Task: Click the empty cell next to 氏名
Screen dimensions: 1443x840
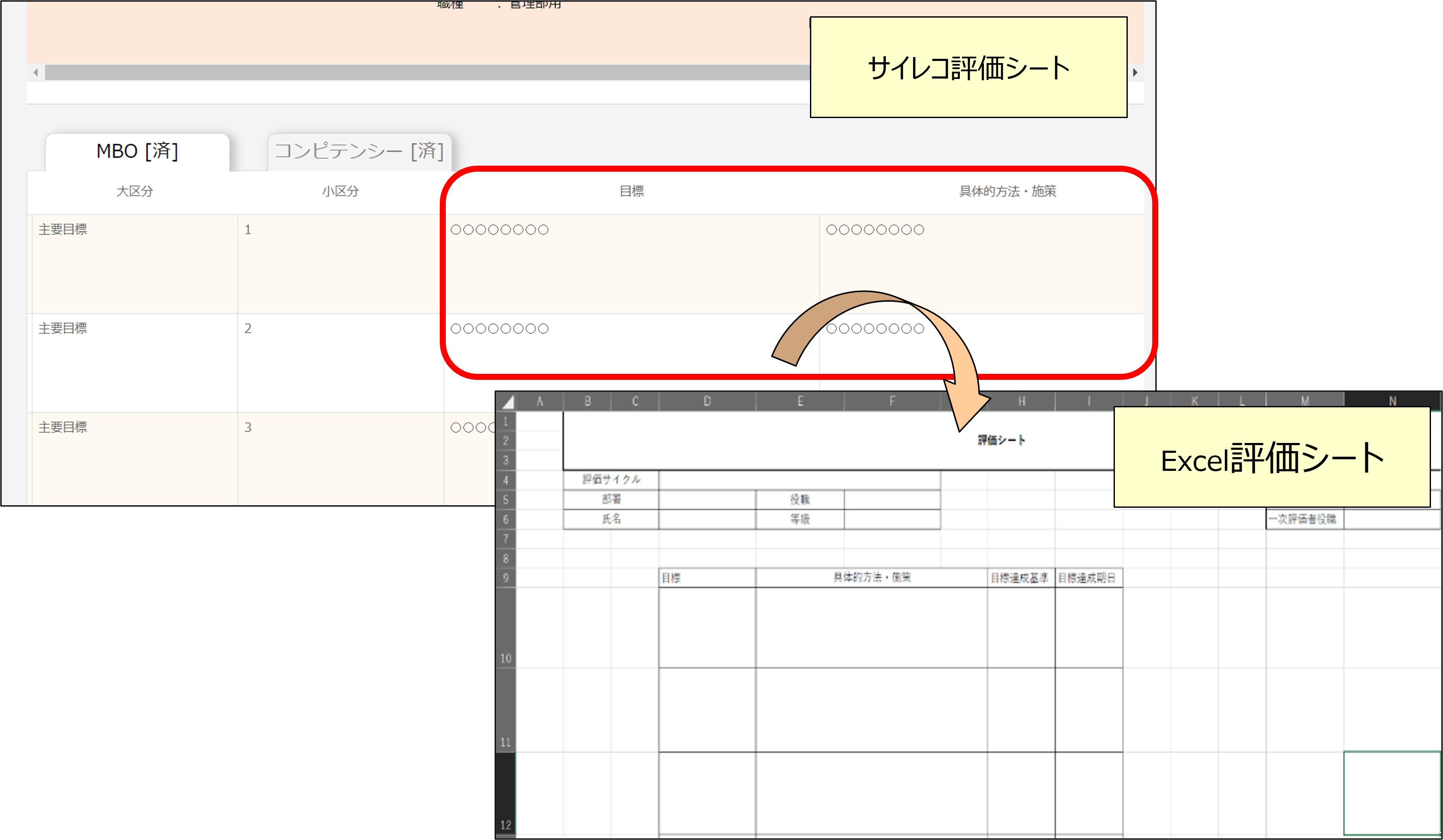Action: pyautogui.click(x=706, y=519)
